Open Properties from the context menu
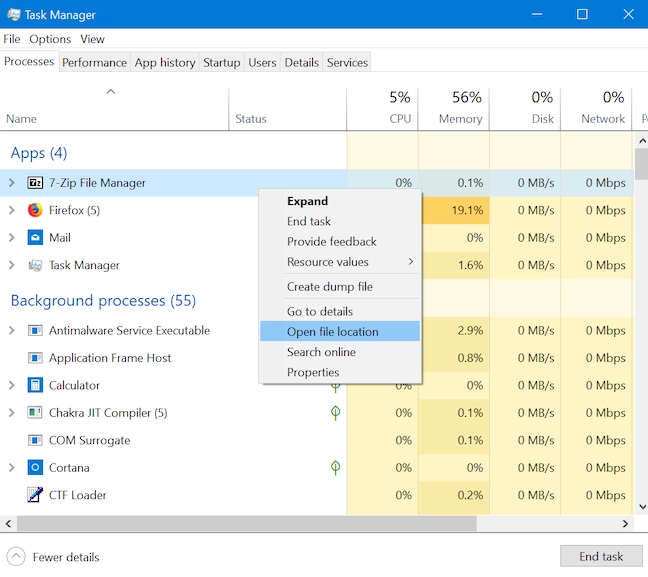The image size is (648, 577). click(x=339, y=372)
